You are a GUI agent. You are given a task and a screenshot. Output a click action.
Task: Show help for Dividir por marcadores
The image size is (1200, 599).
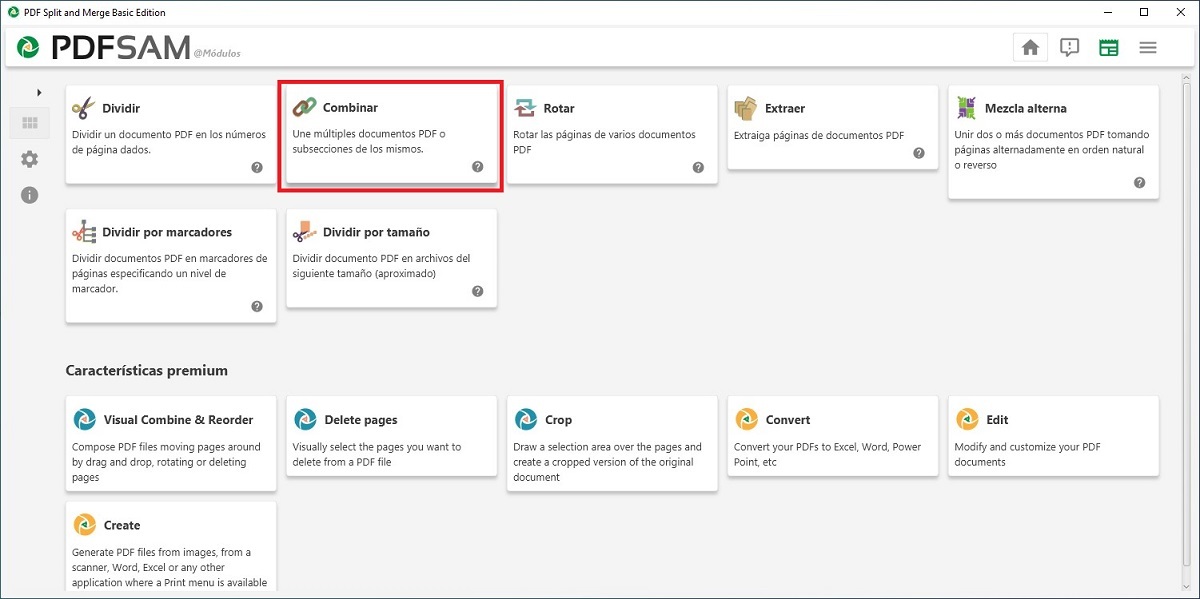click(x=257, y=307)
